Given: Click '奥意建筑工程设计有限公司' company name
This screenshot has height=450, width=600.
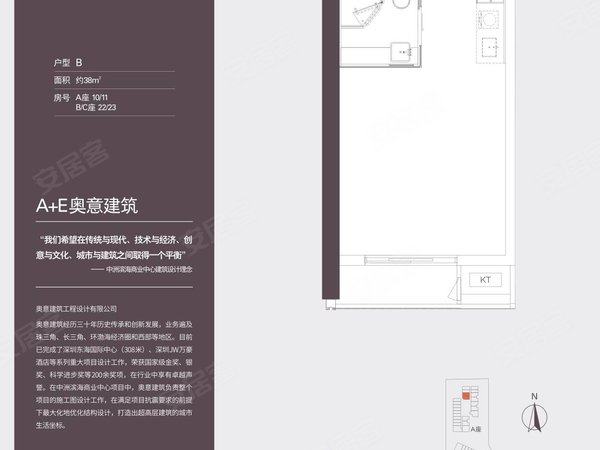Looking at the screenshot, I should pos(76,309).
